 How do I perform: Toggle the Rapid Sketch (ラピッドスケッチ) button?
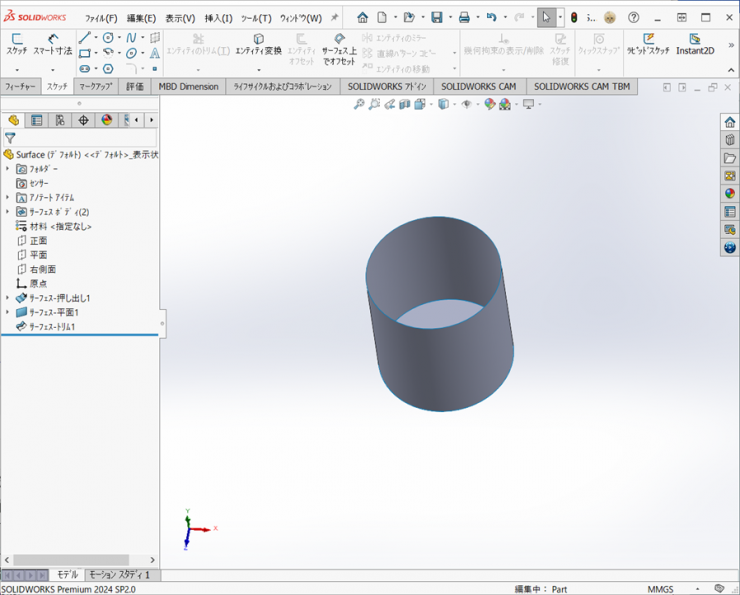click(648, 45)
